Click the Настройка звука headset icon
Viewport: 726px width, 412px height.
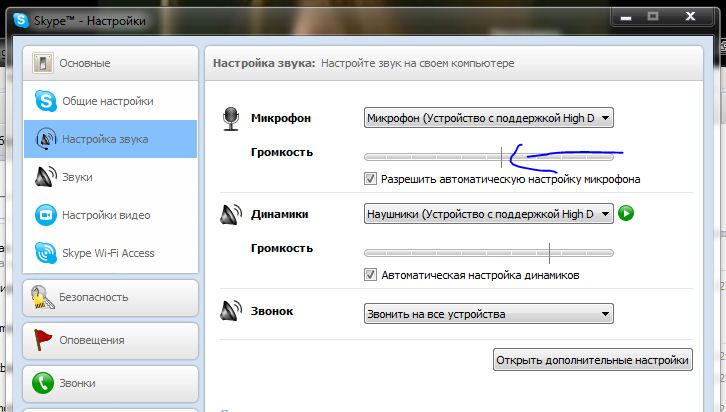pos(45,139)
